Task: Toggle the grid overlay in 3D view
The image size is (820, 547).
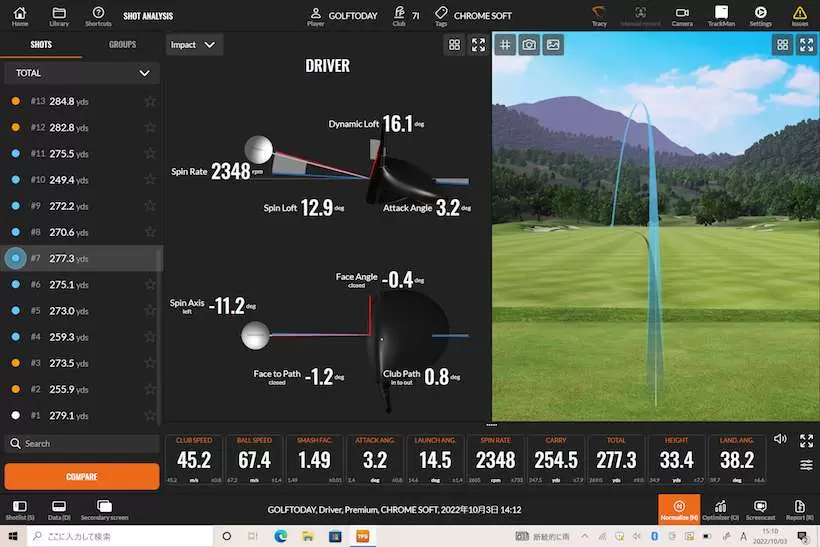Action: [x=506, y=45]
